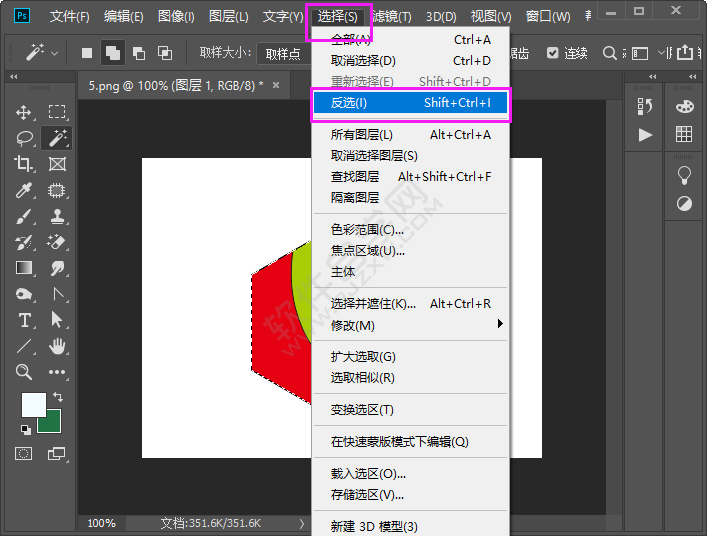707x536 pixels.
Task: Expand the collapsed toolbox double-arrow
Action: pos(14,77)
